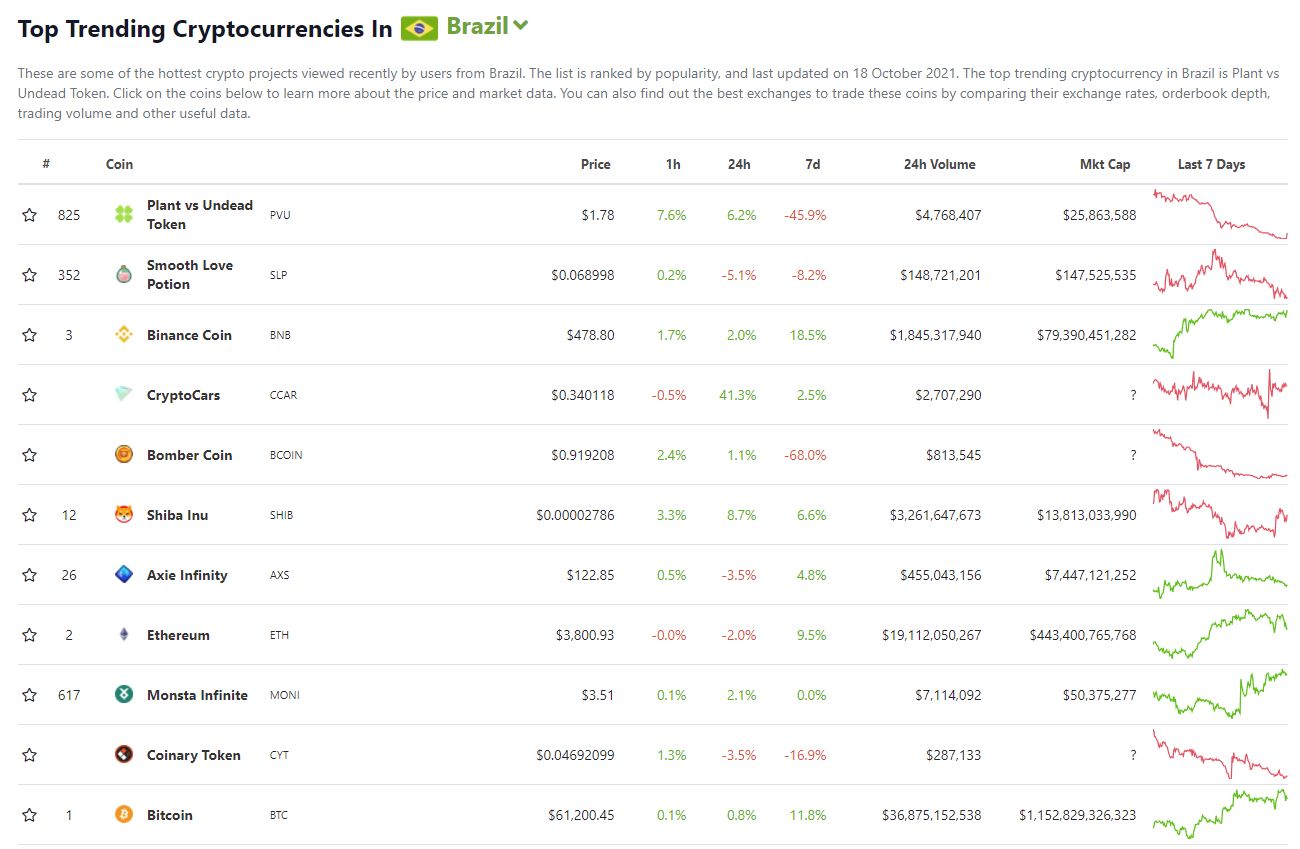Click the Bitcoin price $61,200.45
Screen dimensions: 1300x849
click(x=581, y=815)
